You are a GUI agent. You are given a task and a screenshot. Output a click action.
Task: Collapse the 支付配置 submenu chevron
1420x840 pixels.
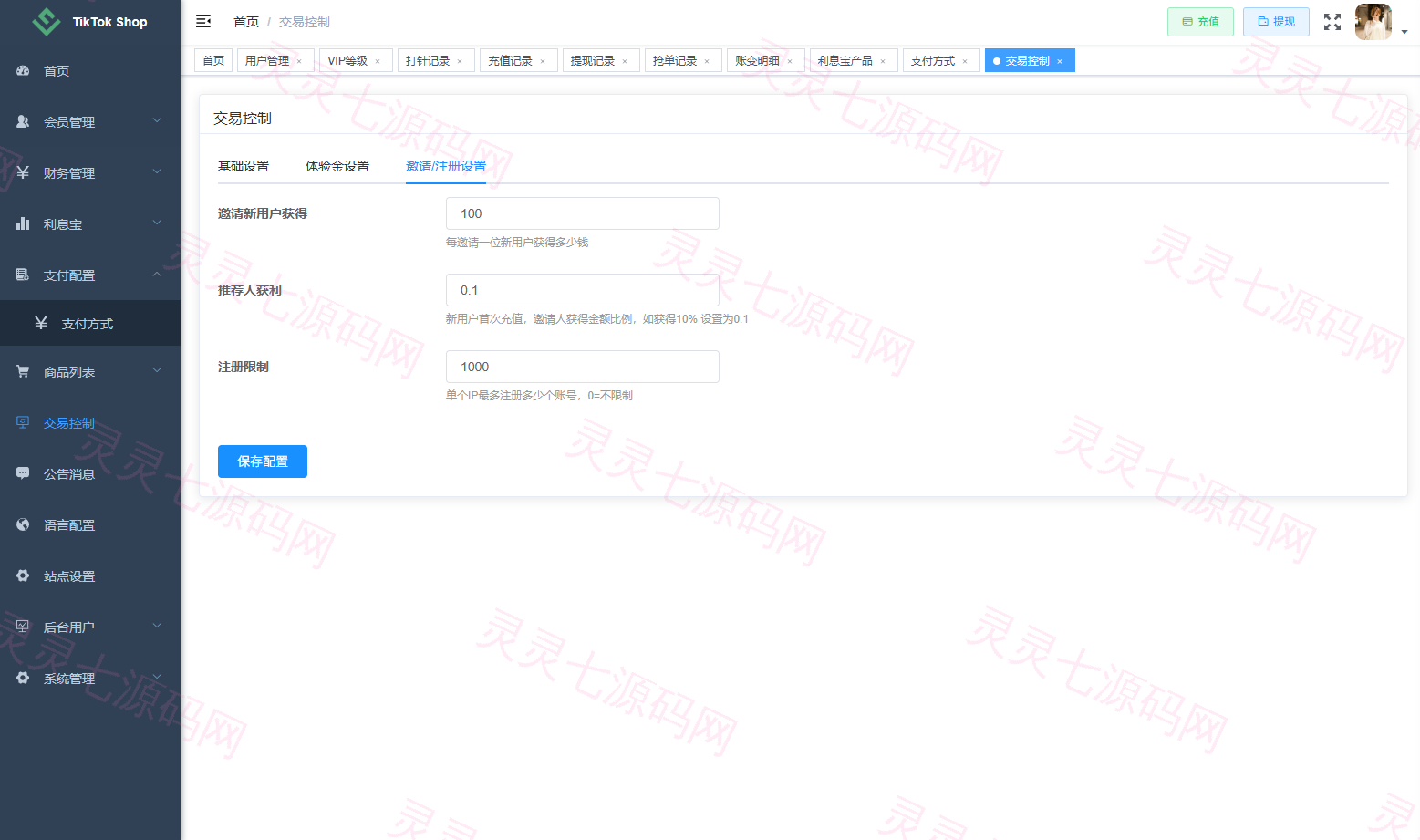coord(157,274)
